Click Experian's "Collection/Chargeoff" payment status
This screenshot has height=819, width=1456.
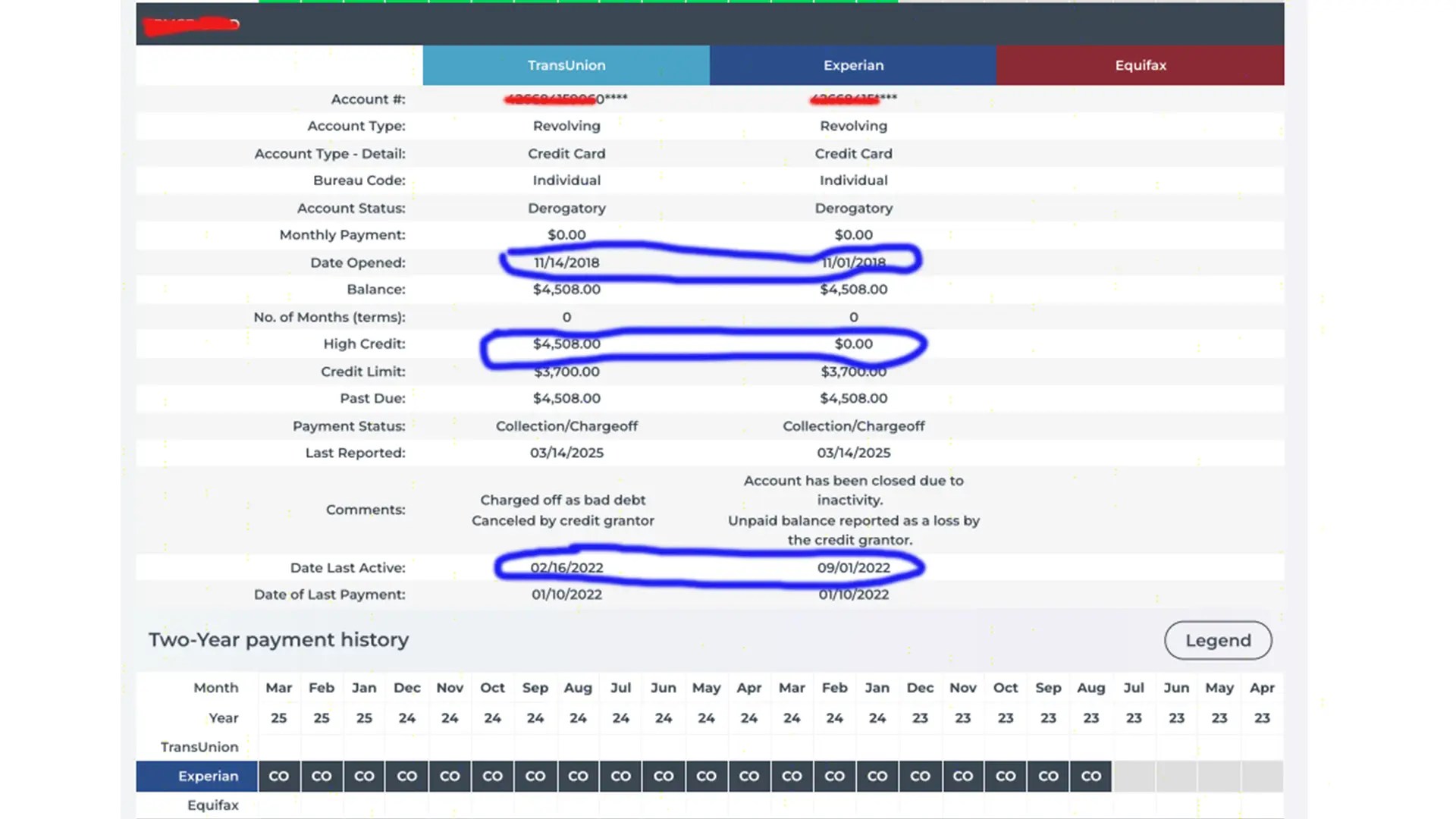[853, 426]
